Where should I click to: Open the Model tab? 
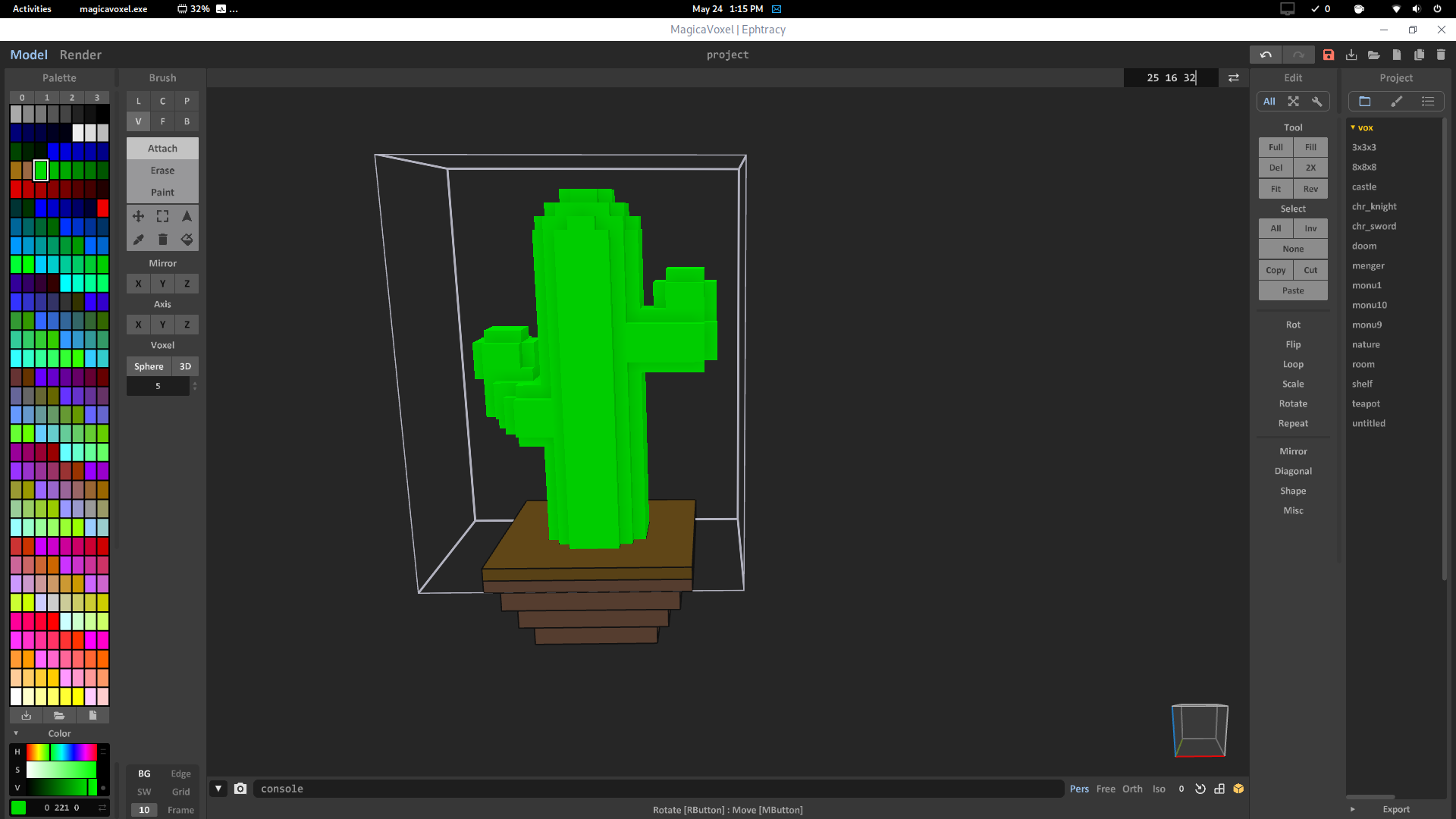tap(29, 54)
